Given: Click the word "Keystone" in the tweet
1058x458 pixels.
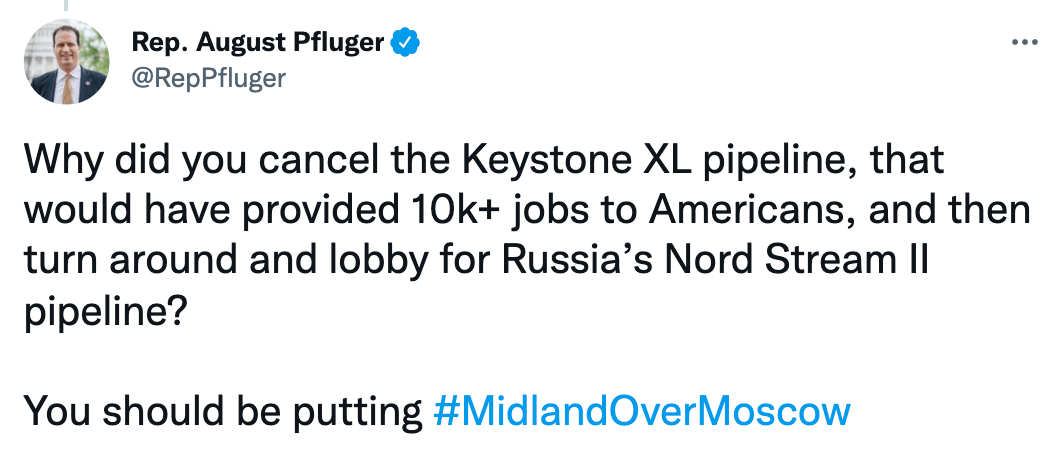Looking at the screenshot, I should pos(516,161).
